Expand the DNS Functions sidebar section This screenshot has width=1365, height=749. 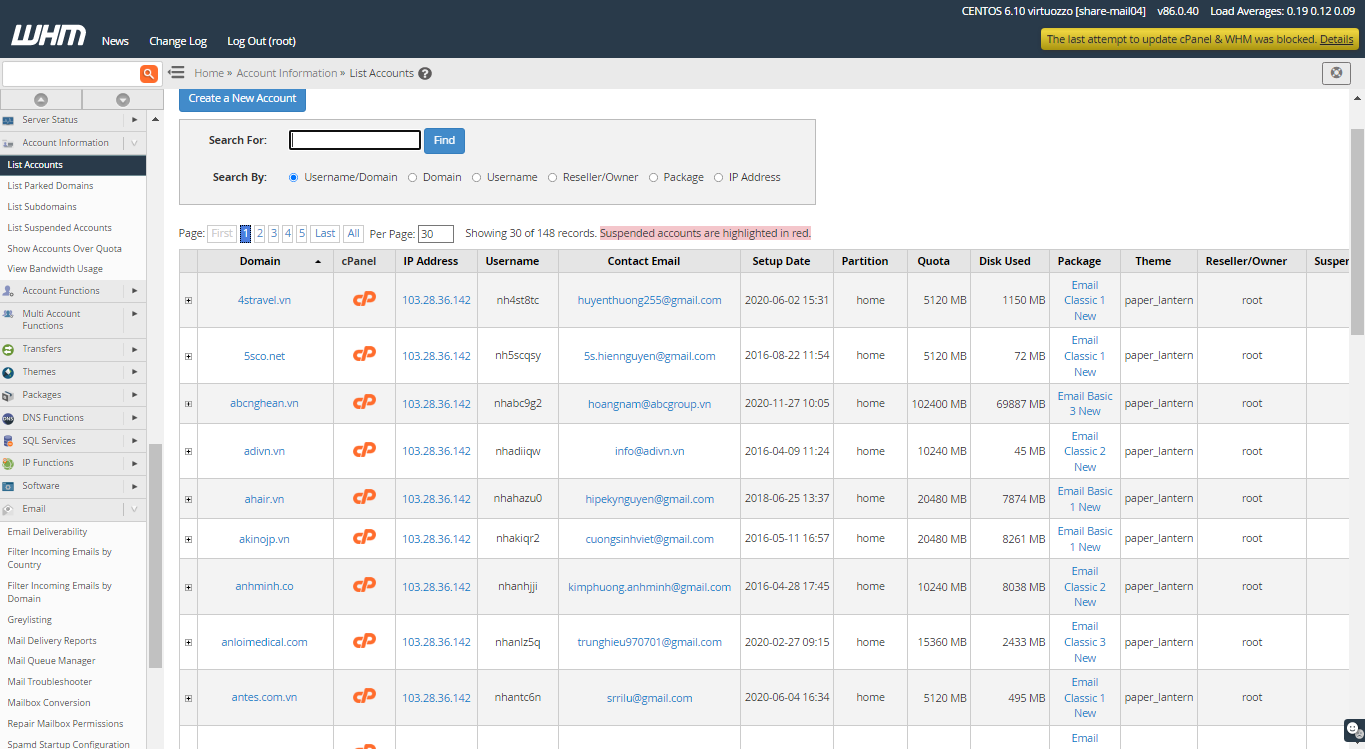[134, 418]
